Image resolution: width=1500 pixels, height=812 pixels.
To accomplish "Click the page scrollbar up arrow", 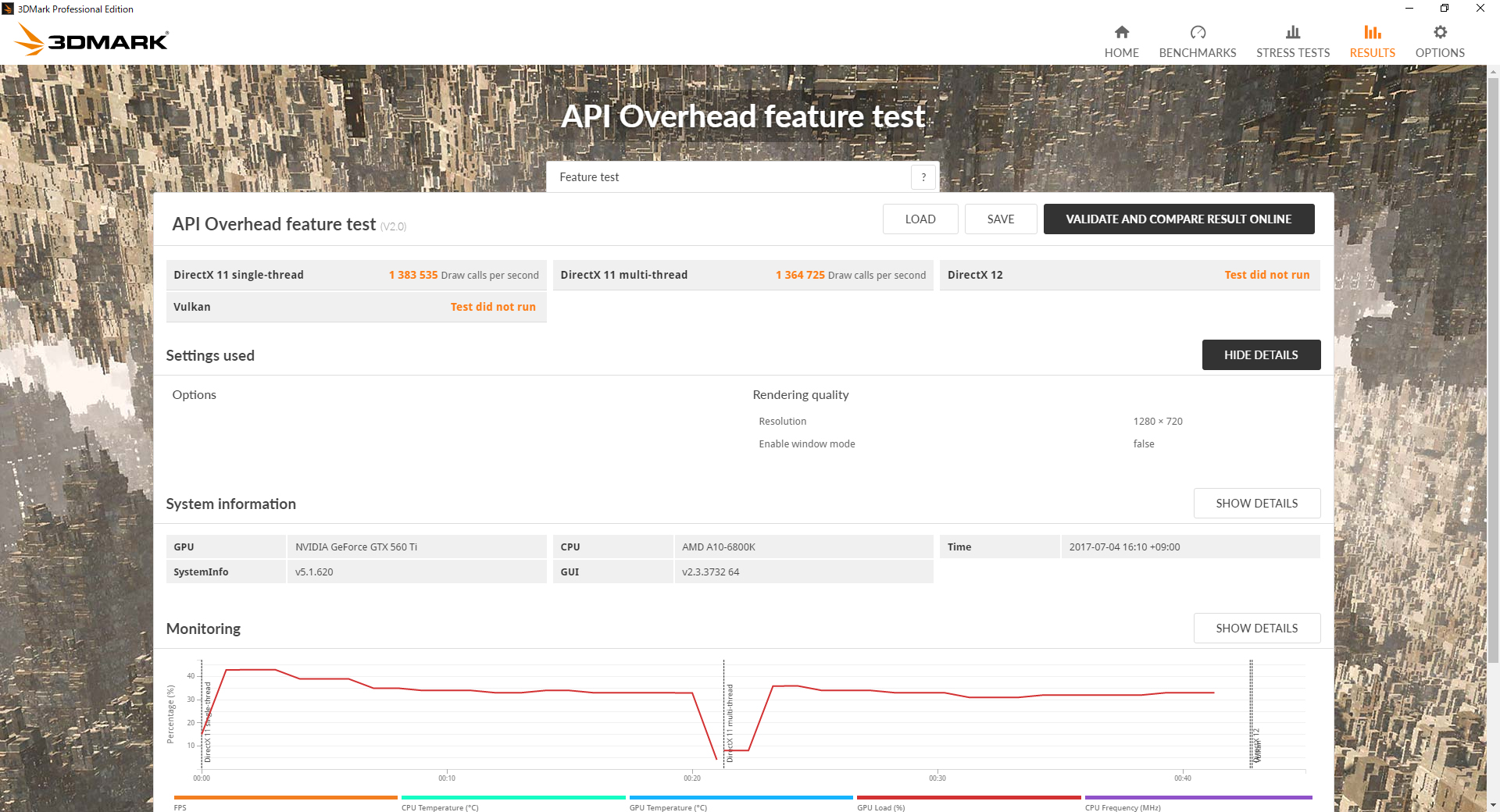I will pyautogui.click(x=1493, y=72).
